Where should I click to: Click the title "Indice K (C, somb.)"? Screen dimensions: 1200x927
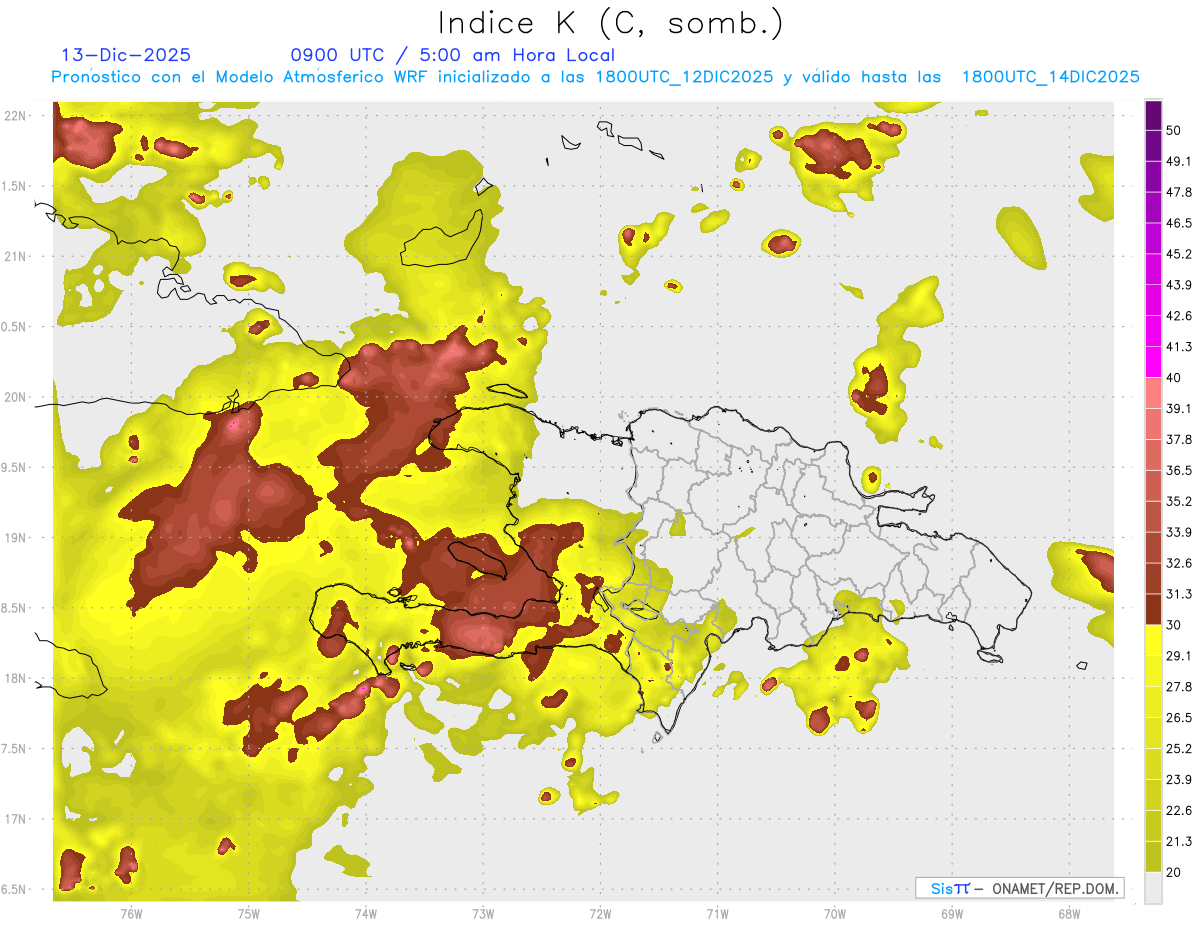click(x=610, y=23)
